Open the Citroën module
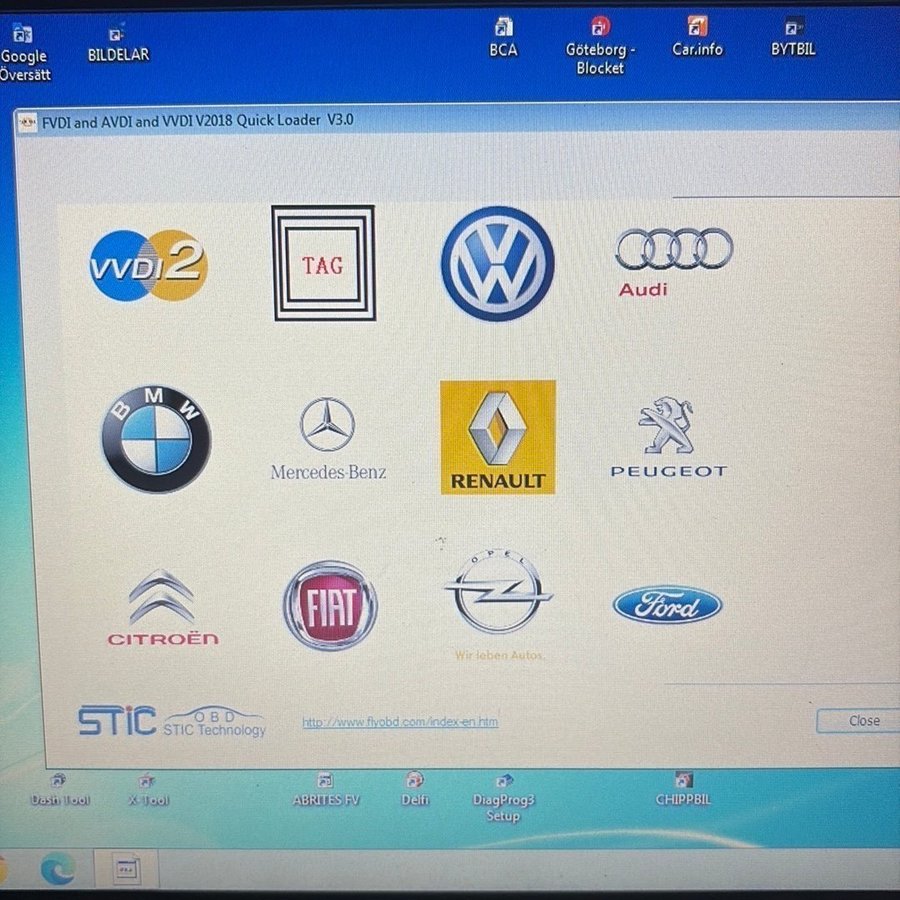The width and height of the screenshot is (900, 900). (162, 607)
